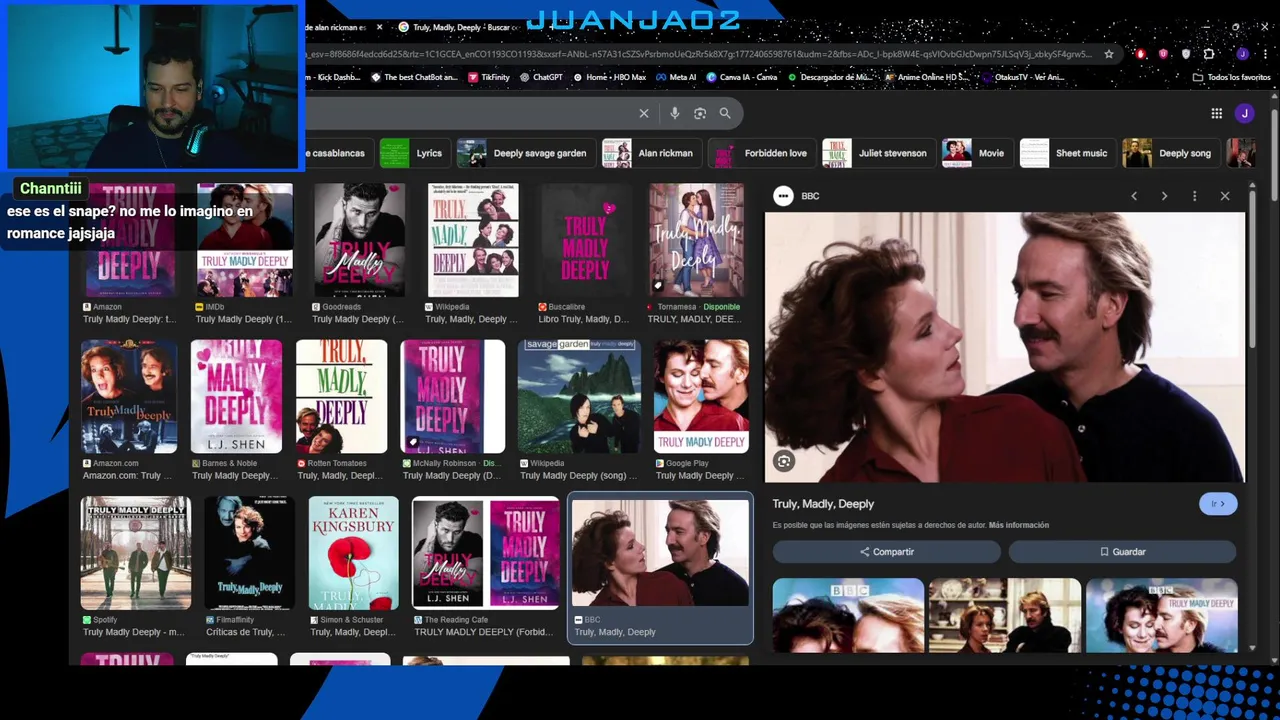Click the Compartir button
The height and width of the screenshot is (720, 1280).
point(886,552)
